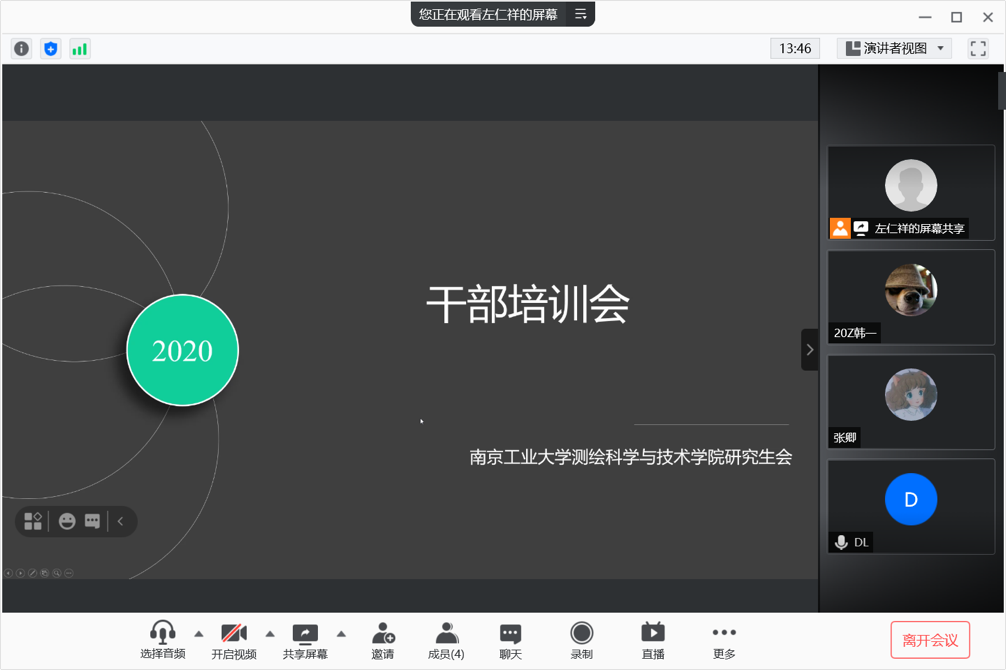Click the leave meeting button

(930, 640)
